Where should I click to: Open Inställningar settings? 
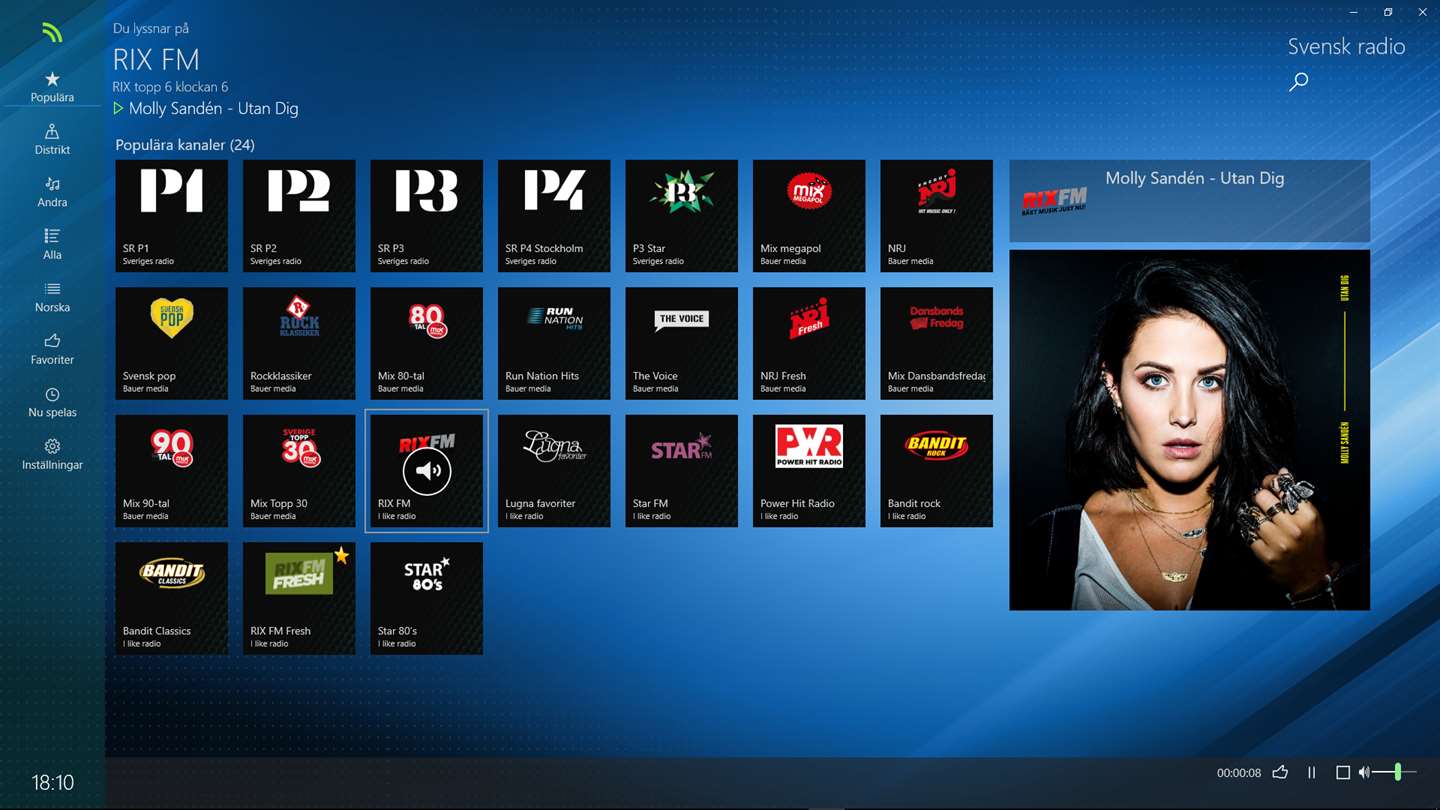[x=52, y=454]
